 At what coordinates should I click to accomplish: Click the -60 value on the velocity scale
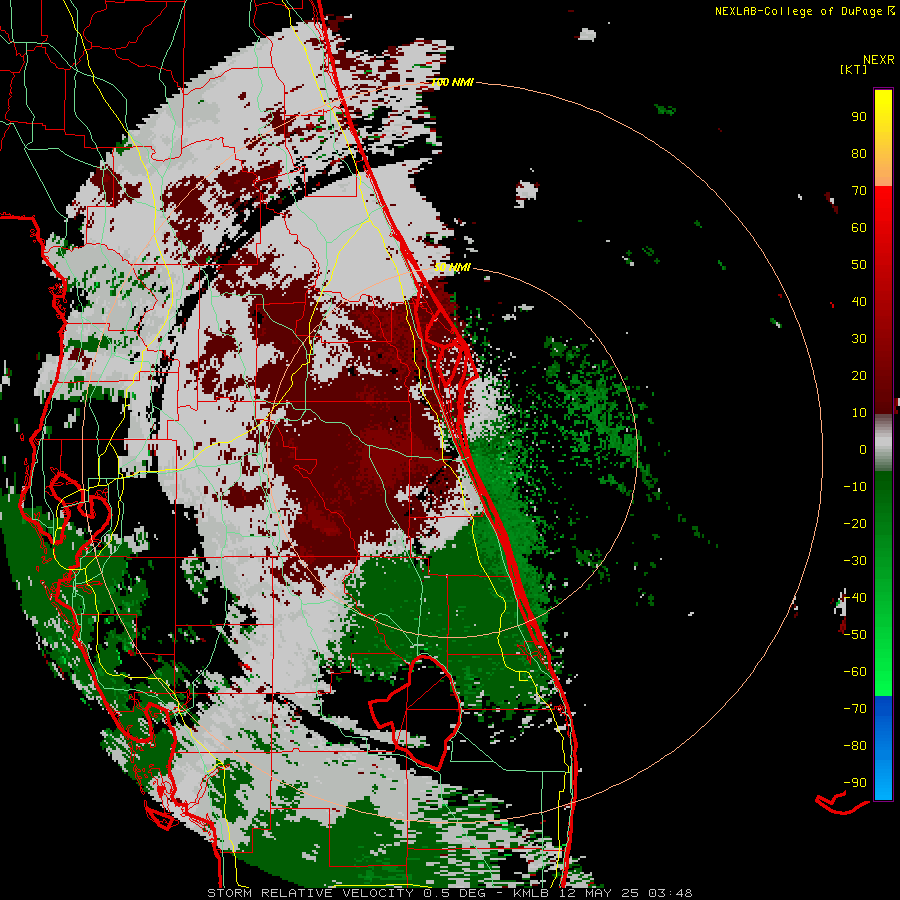pyautogui.click(x=855, y=672)
